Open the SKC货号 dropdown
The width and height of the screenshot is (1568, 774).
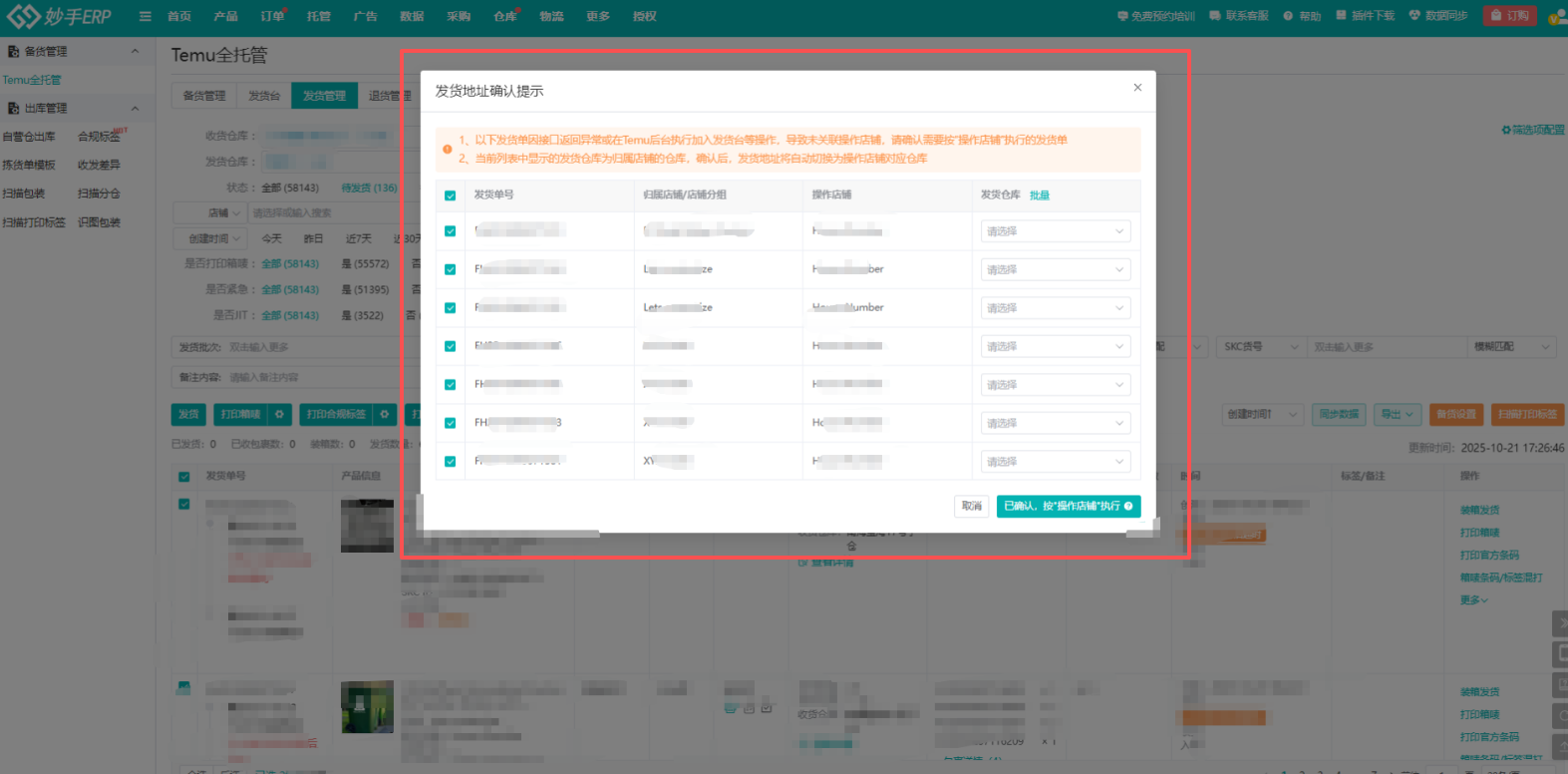[1260, 347]
